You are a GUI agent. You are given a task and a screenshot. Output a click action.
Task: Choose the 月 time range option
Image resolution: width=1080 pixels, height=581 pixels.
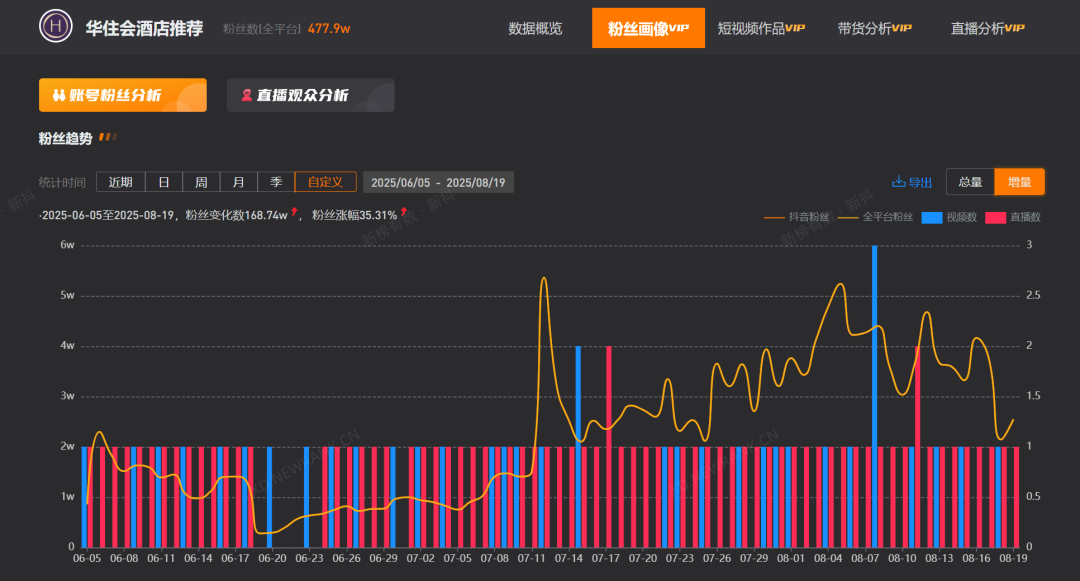point(238,182)
